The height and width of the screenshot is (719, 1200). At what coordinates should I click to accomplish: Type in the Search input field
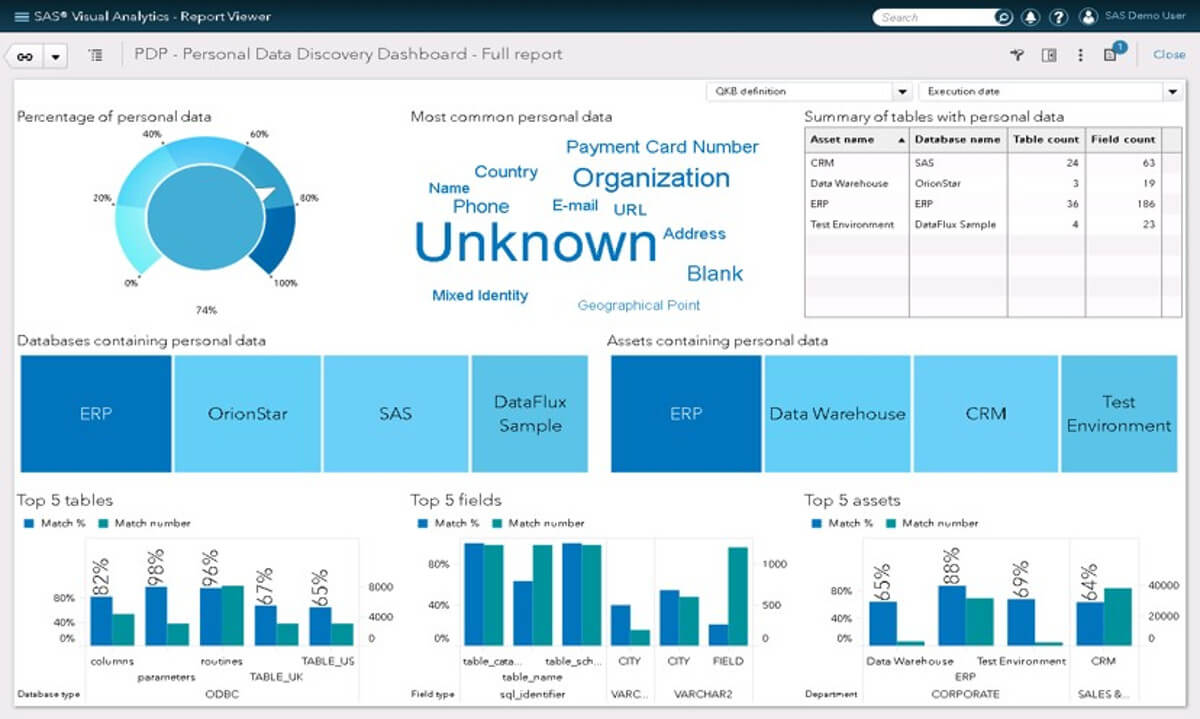pyautogui.click(x=935, y=17)
